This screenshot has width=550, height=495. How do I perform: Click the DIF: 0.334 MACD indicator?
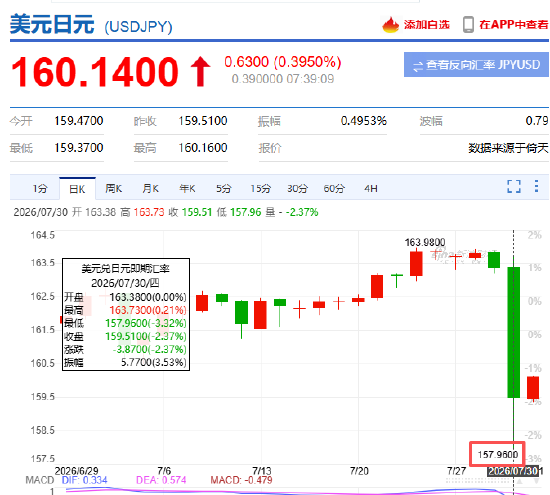pyautogui.click(x=85, y=480)
